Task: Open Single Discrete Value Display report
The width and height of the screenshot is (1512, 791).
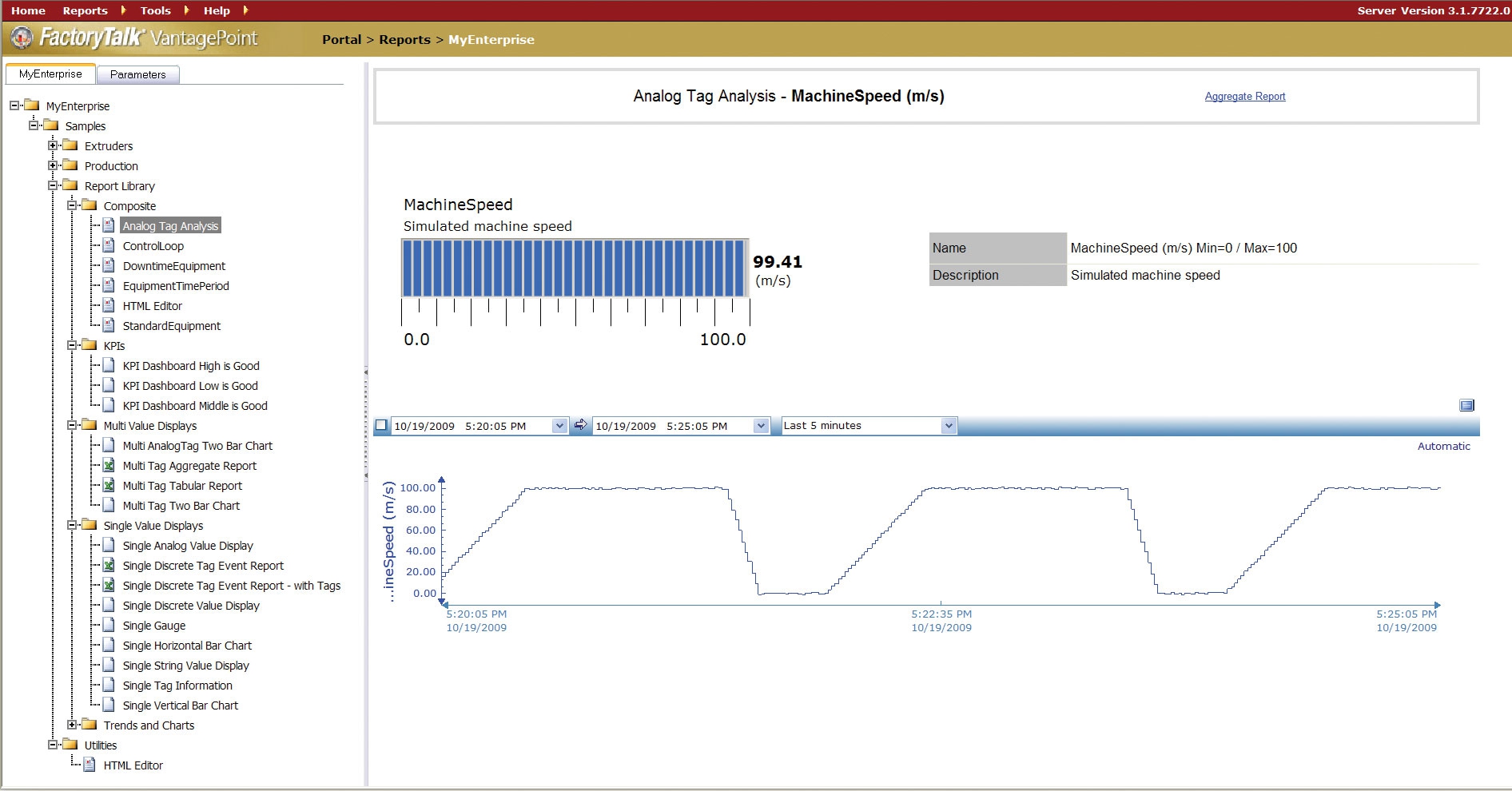Action: [x=191, y=606]
